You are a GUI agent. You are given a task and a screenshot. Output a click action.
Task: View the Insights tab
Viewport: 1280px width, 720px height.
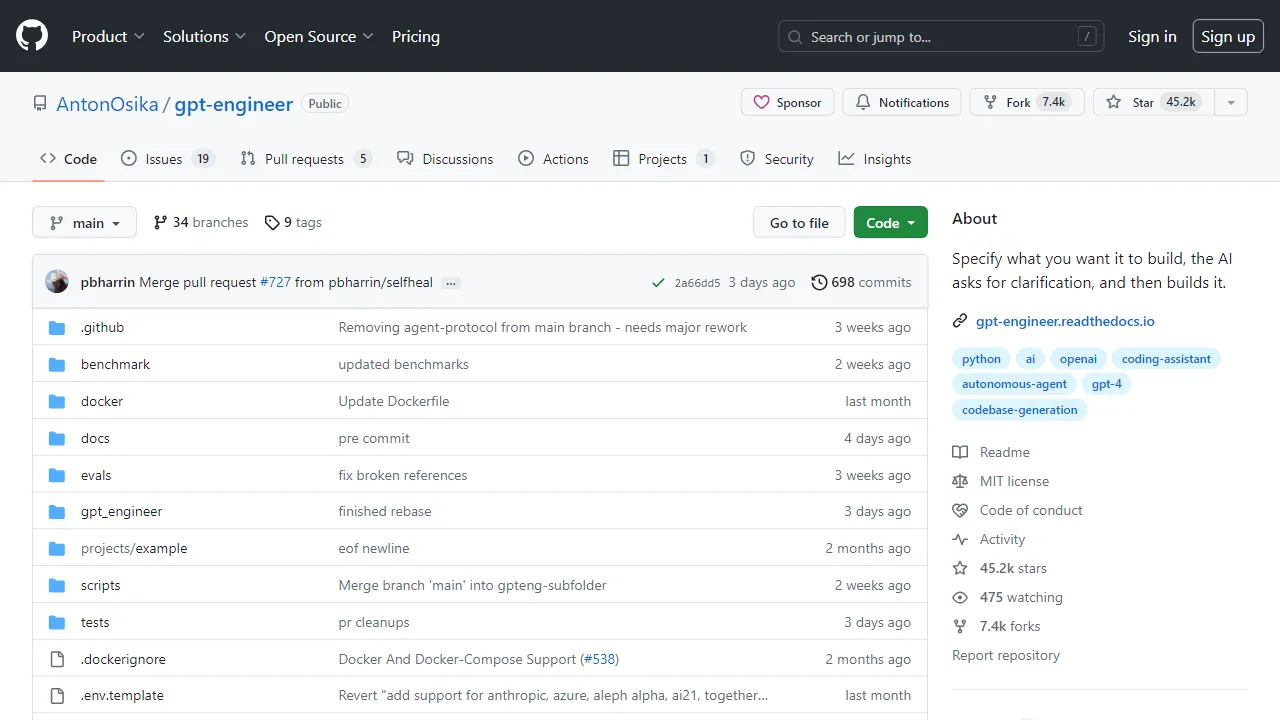875,159
